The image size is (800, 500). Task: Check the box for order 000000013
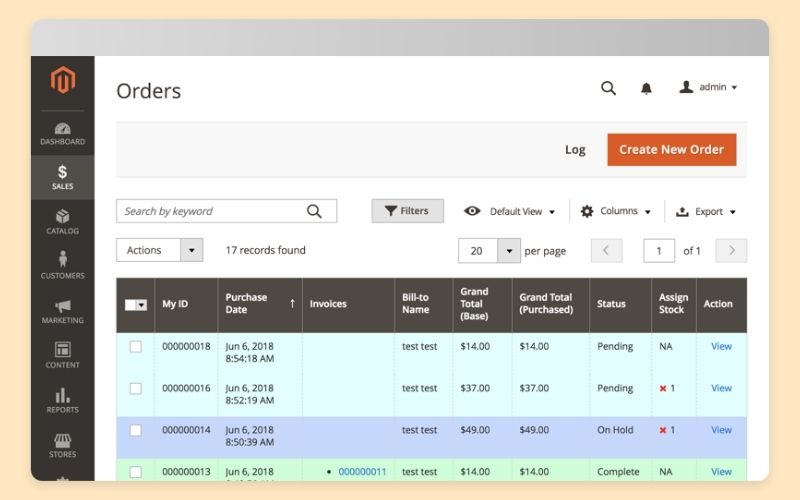(x=136, y=472)
